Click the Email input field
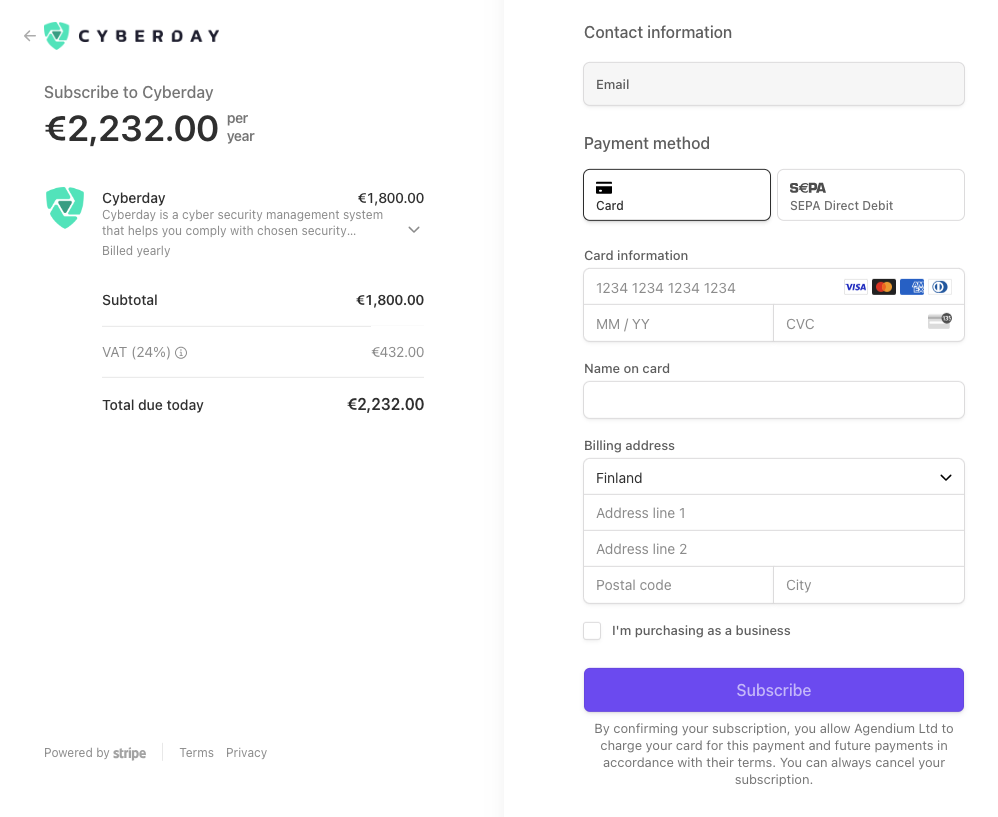Image resolution: width=998 pixels, height=817 pixels. click(773, 84)
